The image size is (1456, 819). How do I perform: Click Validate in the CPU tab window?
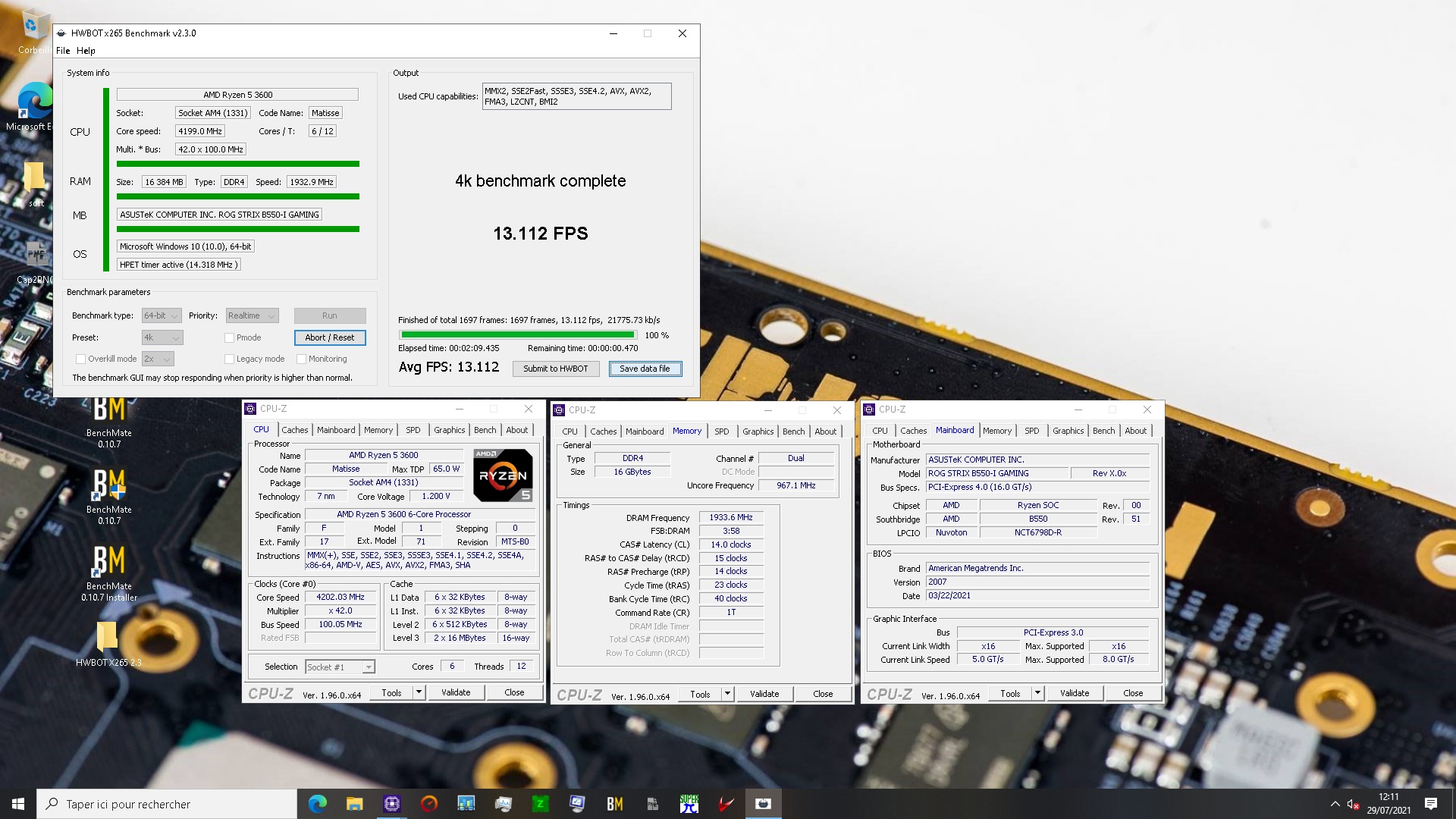pos(456,692)
